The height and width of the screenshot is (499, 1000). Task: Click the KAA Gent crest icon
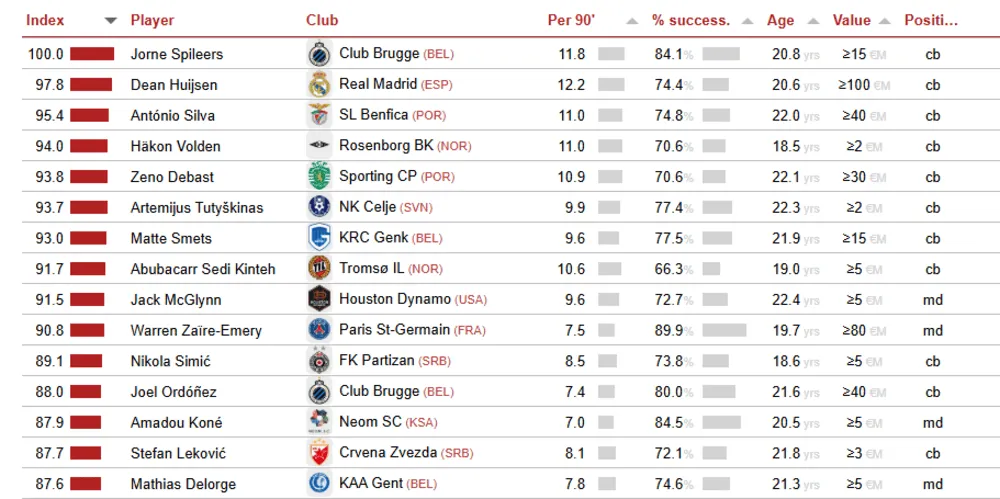point(319,484)
